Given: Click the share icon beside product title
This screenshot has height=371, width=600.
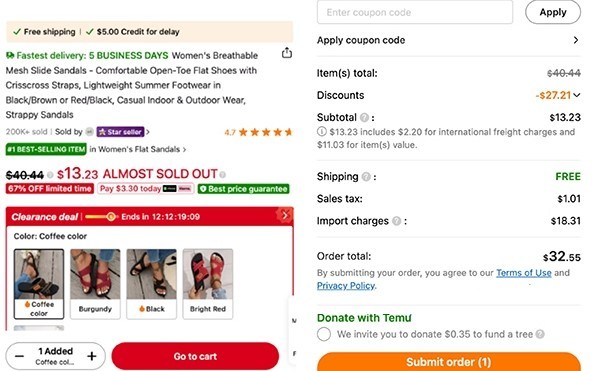Looking at the screenshot, I should [x=287, y=53].
